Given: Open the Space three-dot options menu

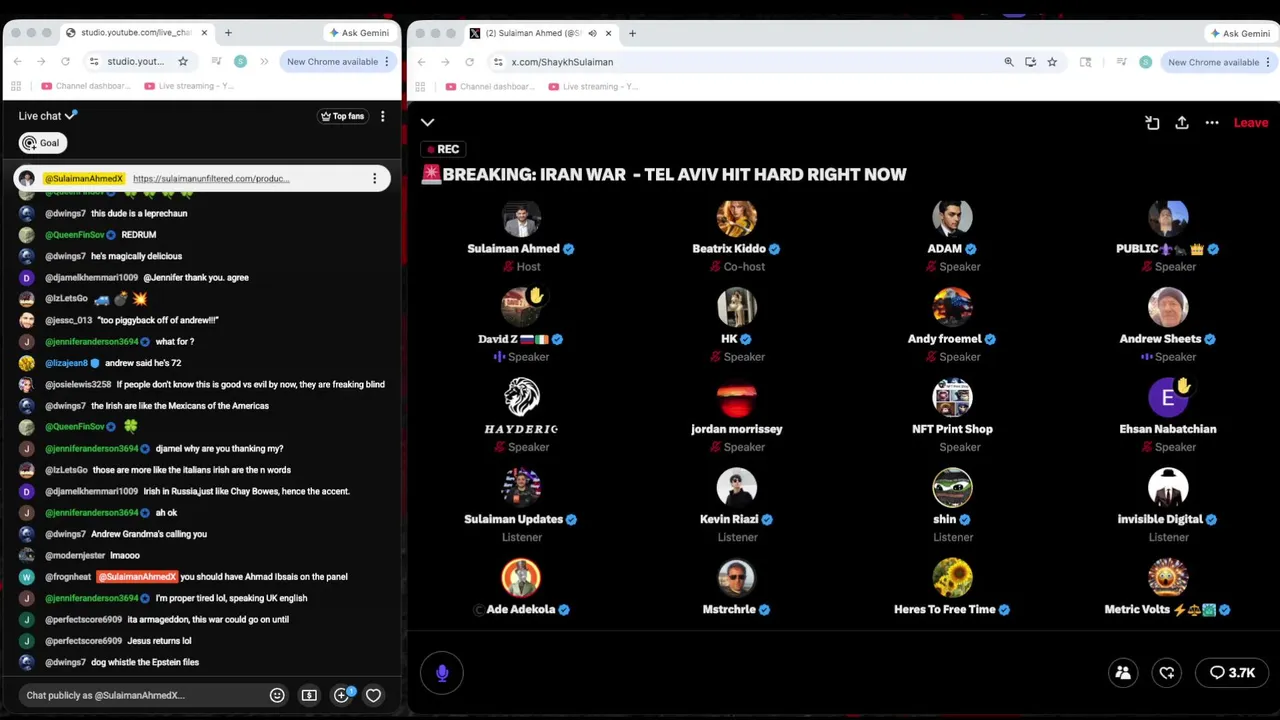Looking at the screenshot, I should pos(1212,122).
